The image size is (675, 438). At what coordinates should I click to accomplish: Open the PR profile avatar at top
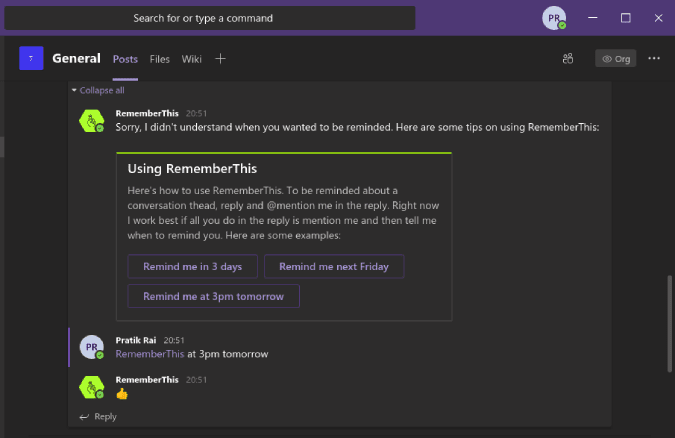point(554,18)
